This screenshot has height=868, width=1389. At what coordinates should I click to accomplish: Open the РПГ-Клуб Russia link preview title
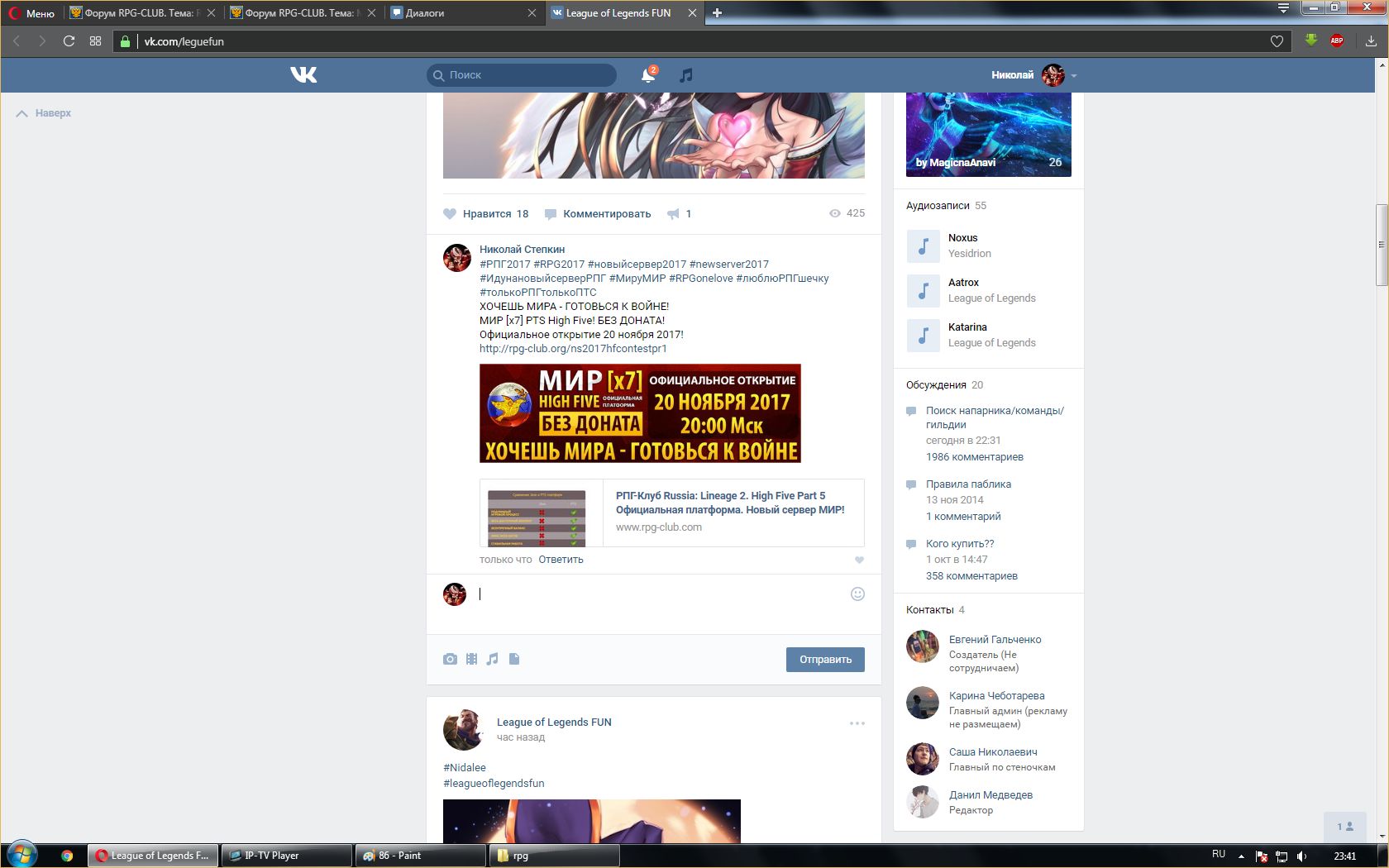730,503
